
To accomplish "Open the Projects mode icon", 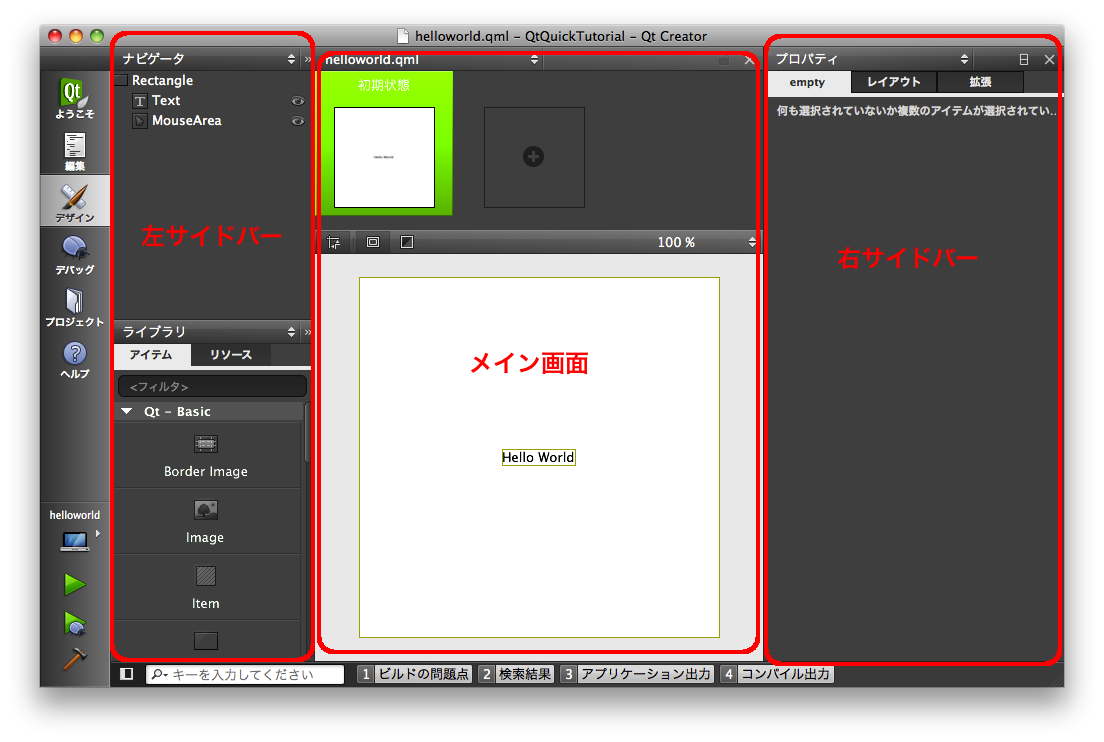I will point(75,305).
